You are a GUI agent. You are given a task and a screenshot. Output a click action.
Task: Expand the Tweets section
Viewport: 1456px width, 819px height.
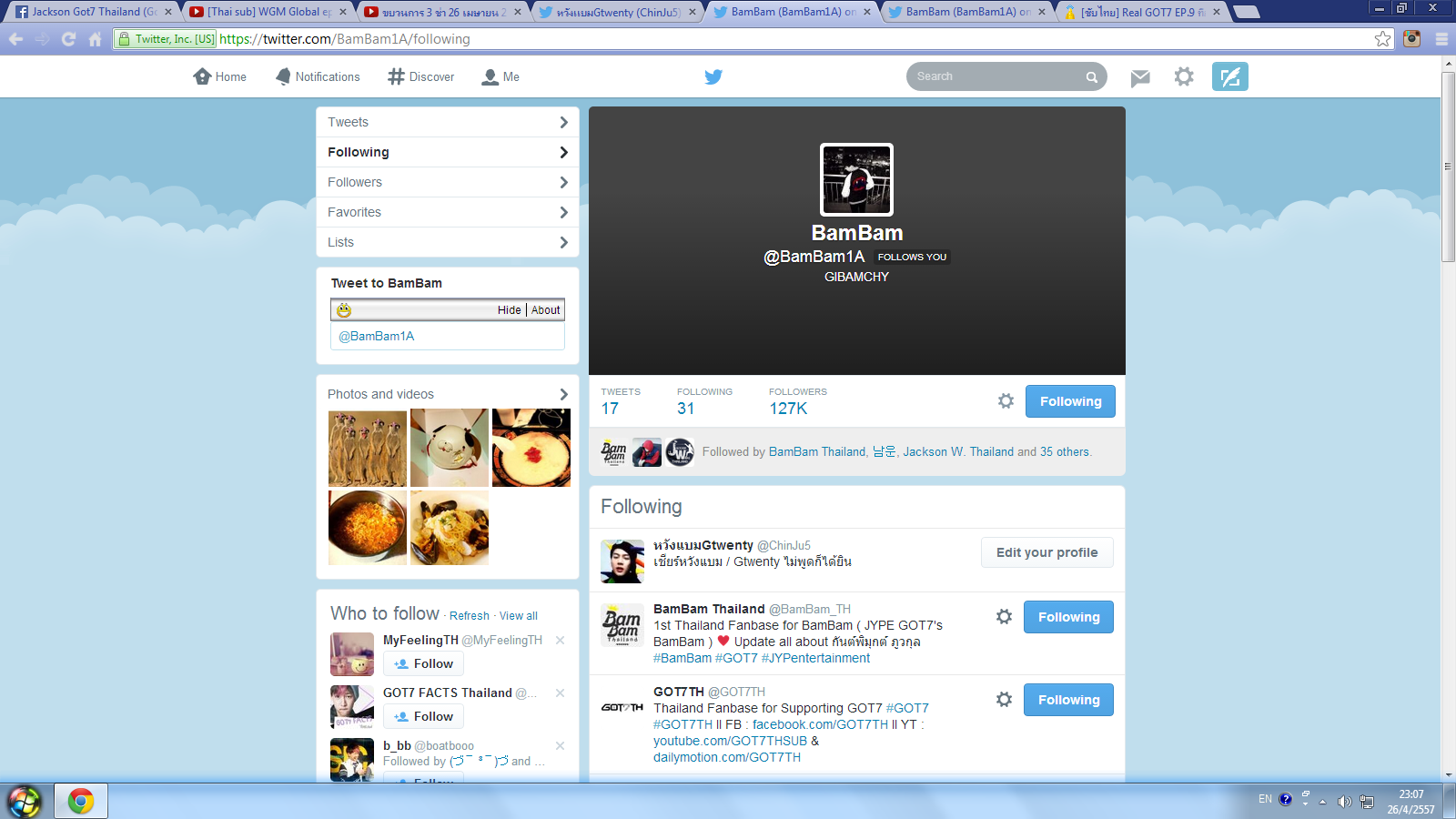pyautogui.click(x=448, y=122)
